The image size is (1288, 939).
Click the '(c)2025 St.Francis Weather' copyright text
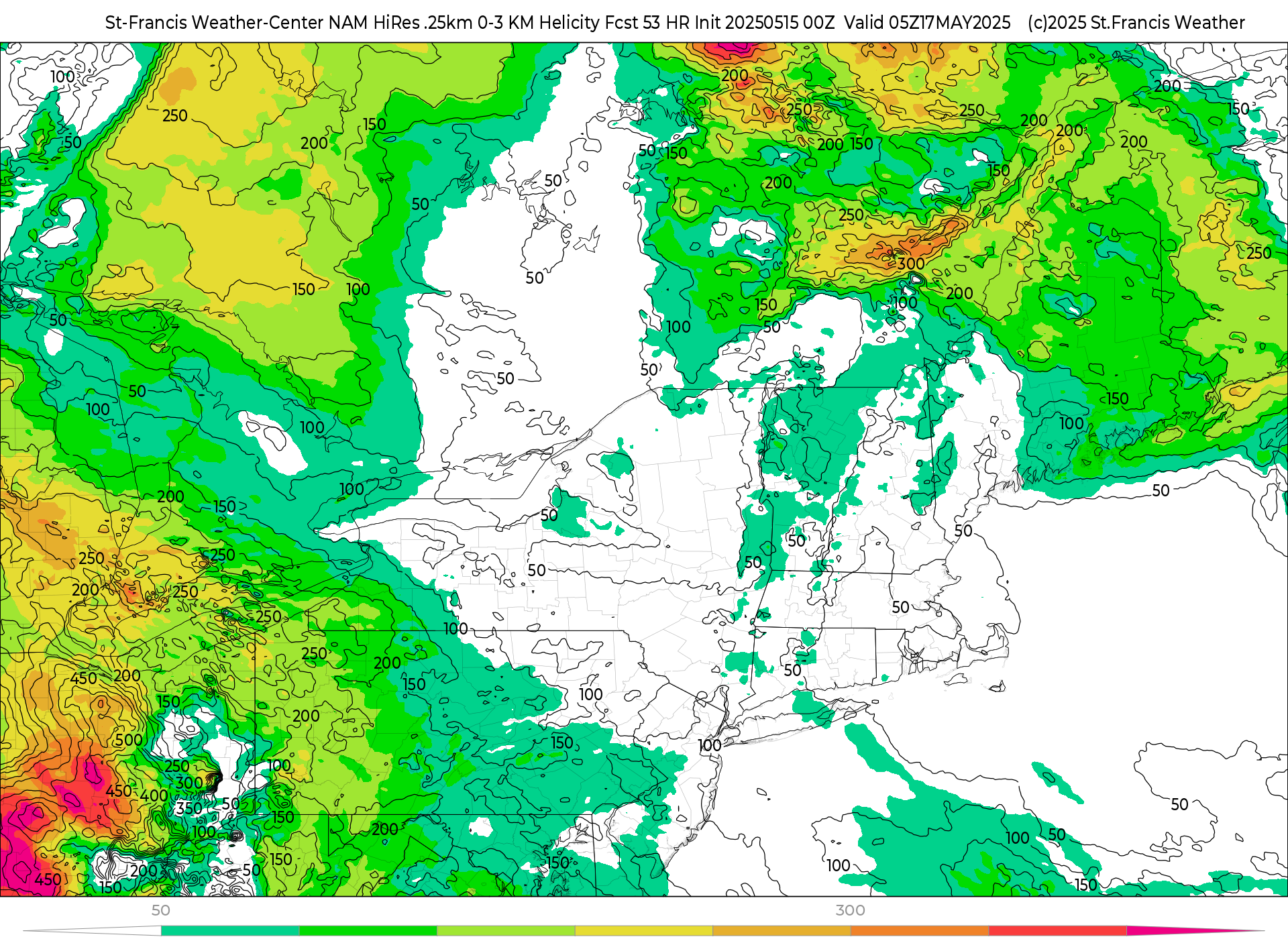(1136, 23)
